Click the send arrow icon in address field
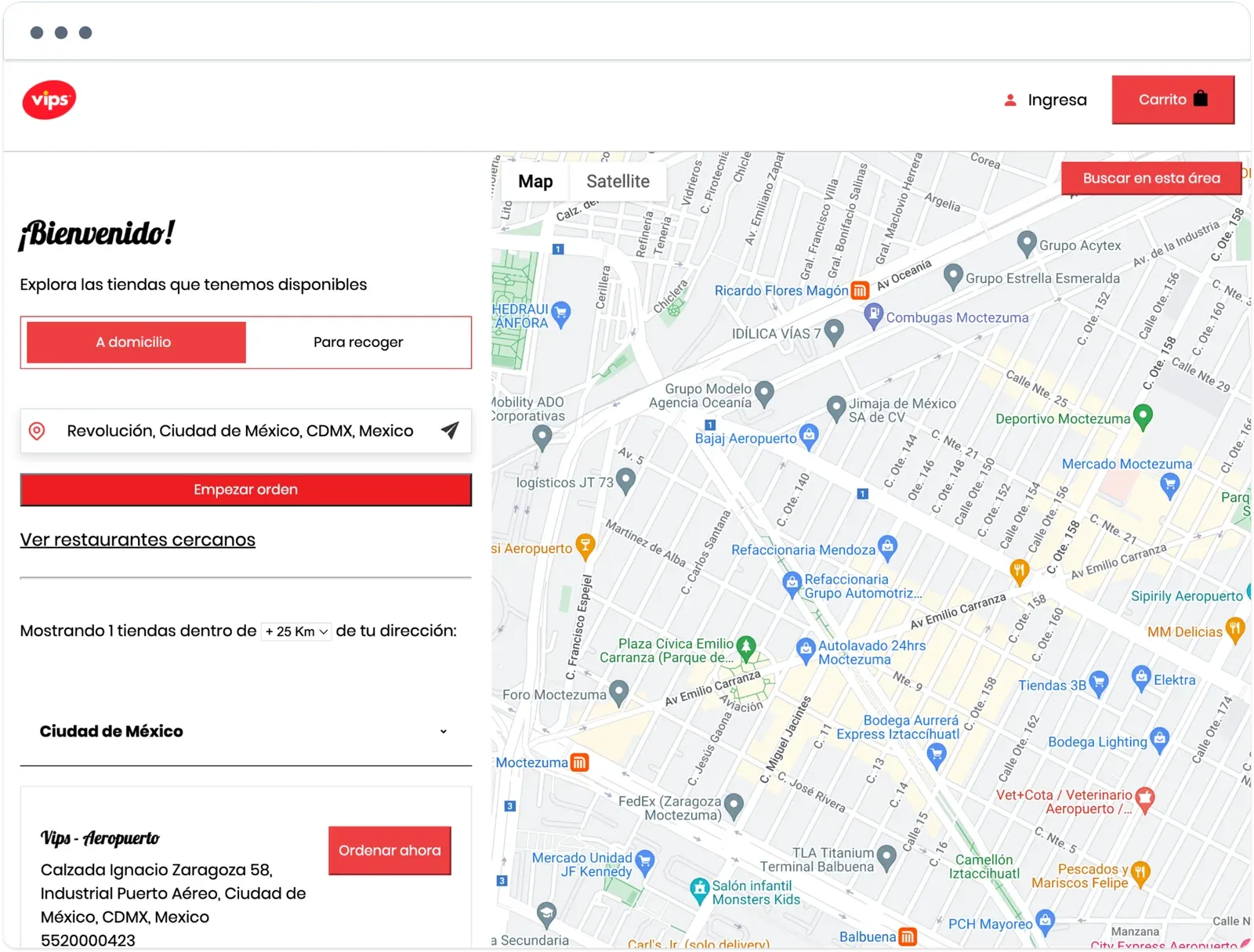The width and height of the screenshot is (1254, 952). (x=450, y=430)
